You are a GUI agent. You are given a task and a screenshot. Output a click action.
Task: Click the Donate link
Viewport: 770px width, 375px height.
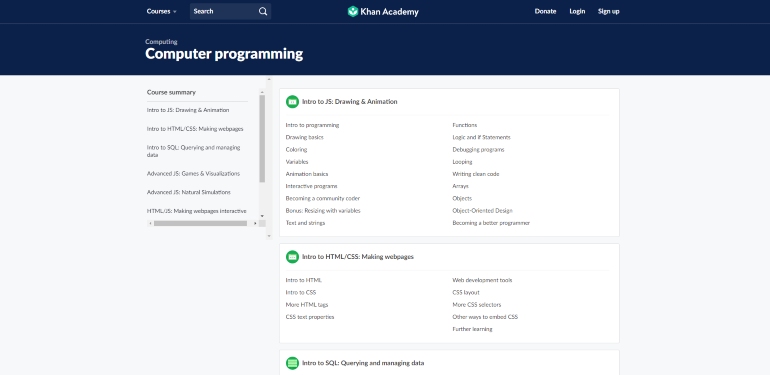pyautogui.click(x=545, y=11)
